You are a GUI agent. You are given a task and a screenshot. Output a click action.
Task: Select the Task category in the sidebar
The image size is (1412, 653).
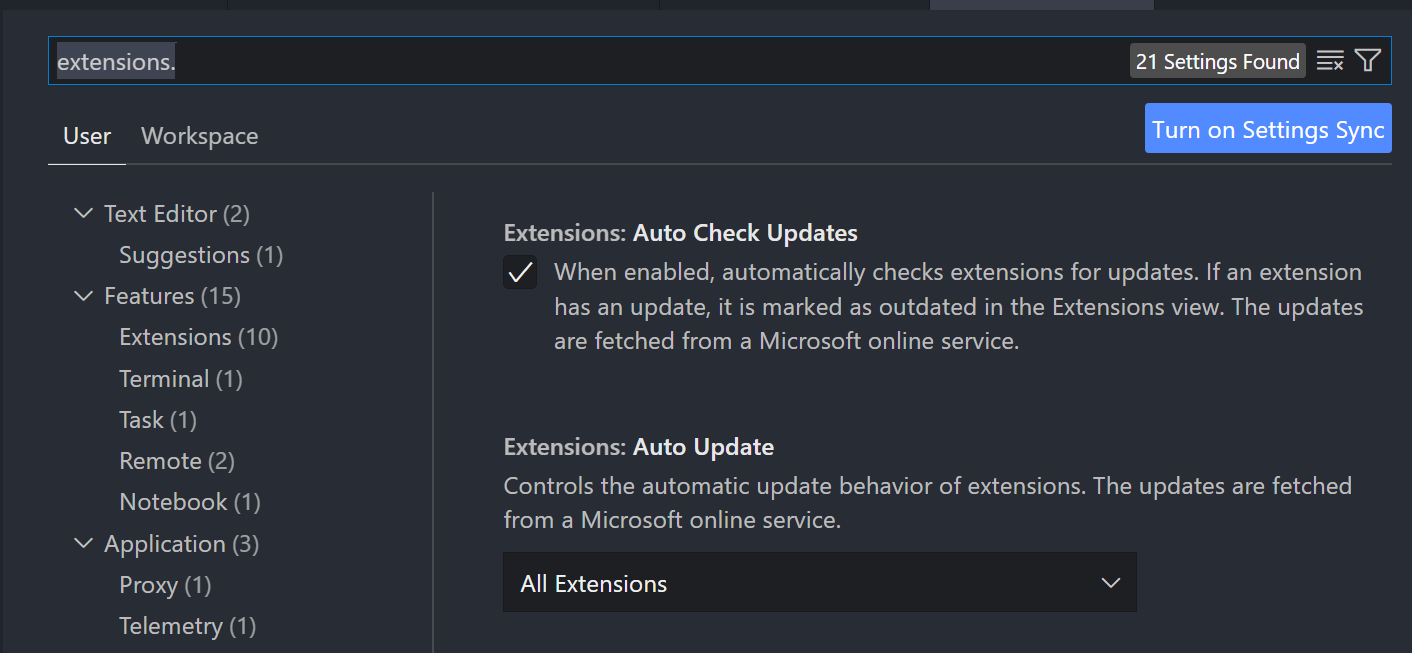tap(157, 420)
